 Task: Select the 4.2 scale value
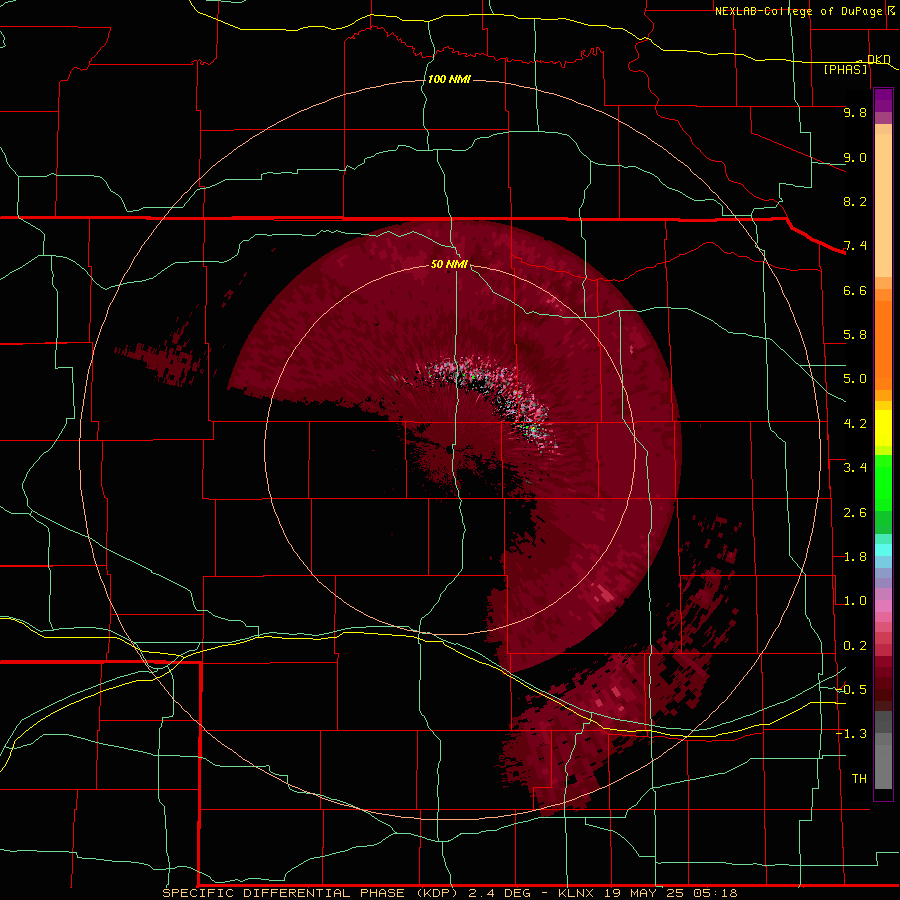[855, 424]
